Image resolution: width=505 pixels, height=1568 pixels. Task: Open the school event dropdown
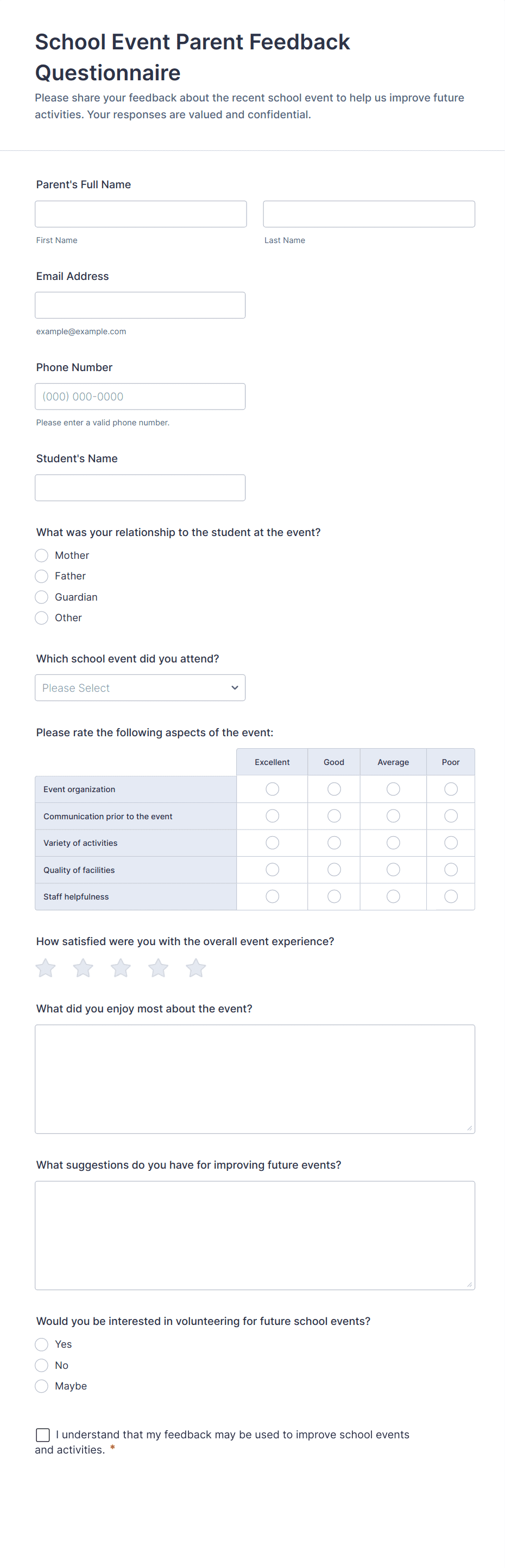click(x=140, y=688)
